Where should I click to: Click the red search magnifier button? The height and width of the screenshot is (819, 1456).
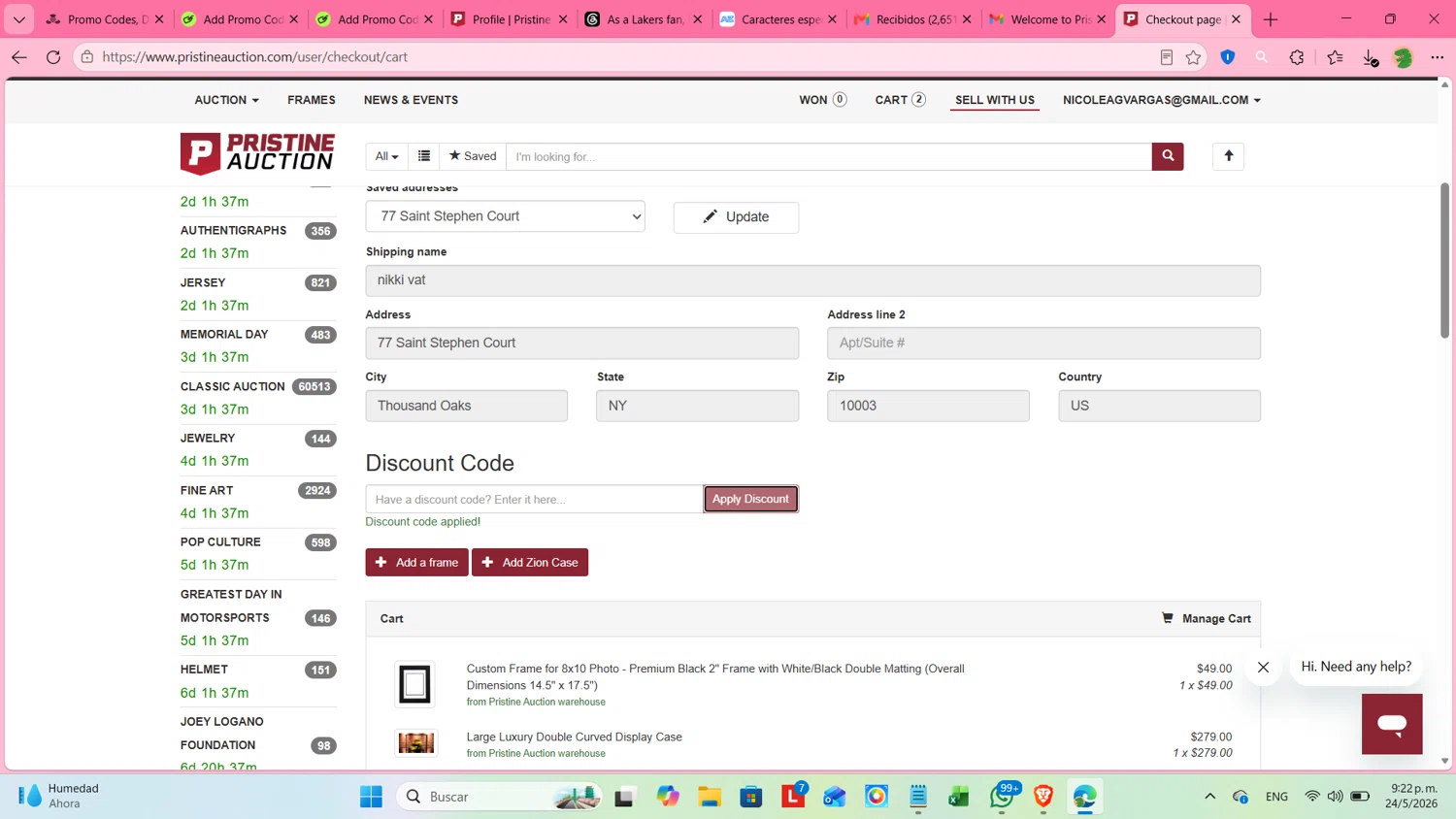click(1168, 156)
